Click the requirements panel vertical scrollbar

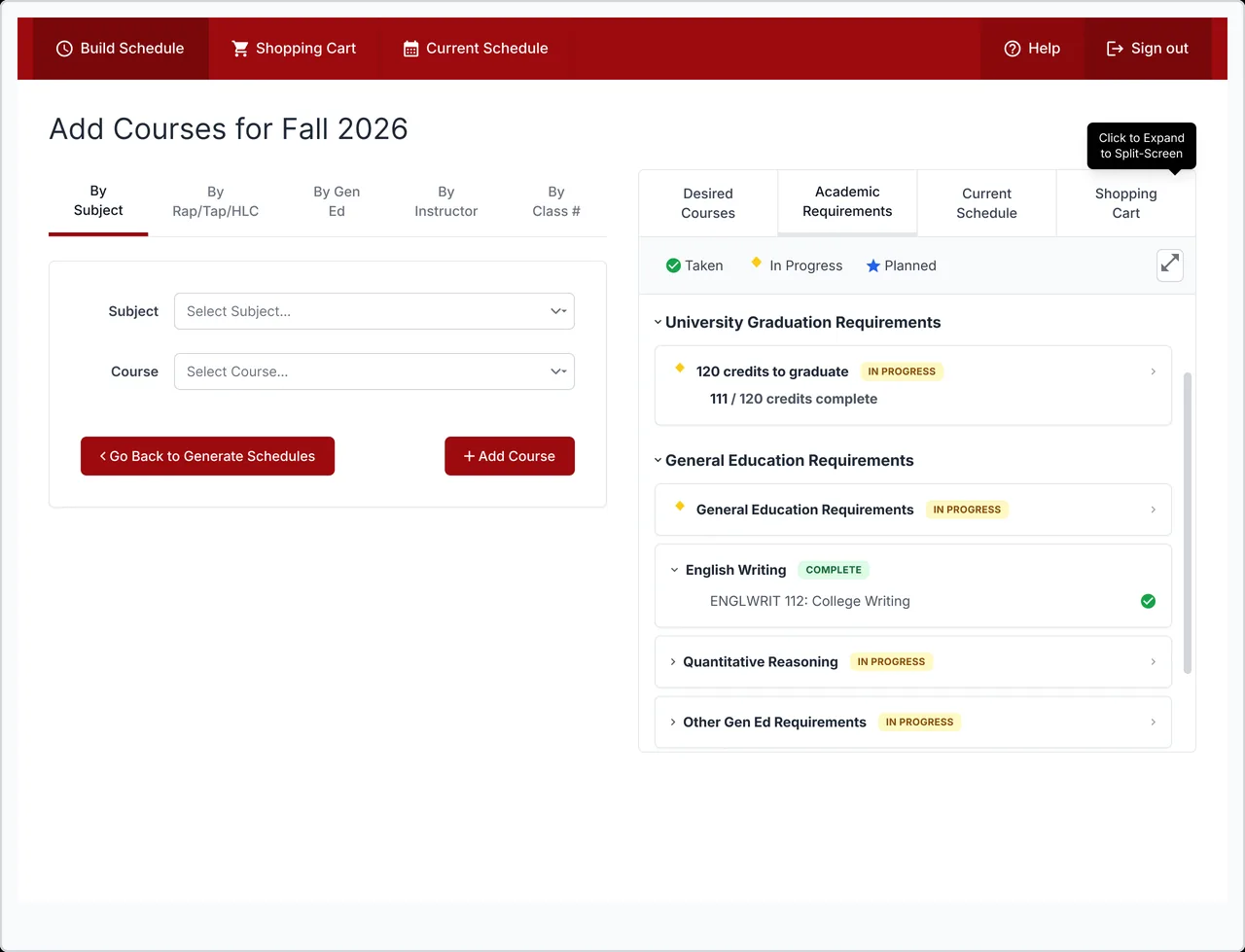[1187, 522]
